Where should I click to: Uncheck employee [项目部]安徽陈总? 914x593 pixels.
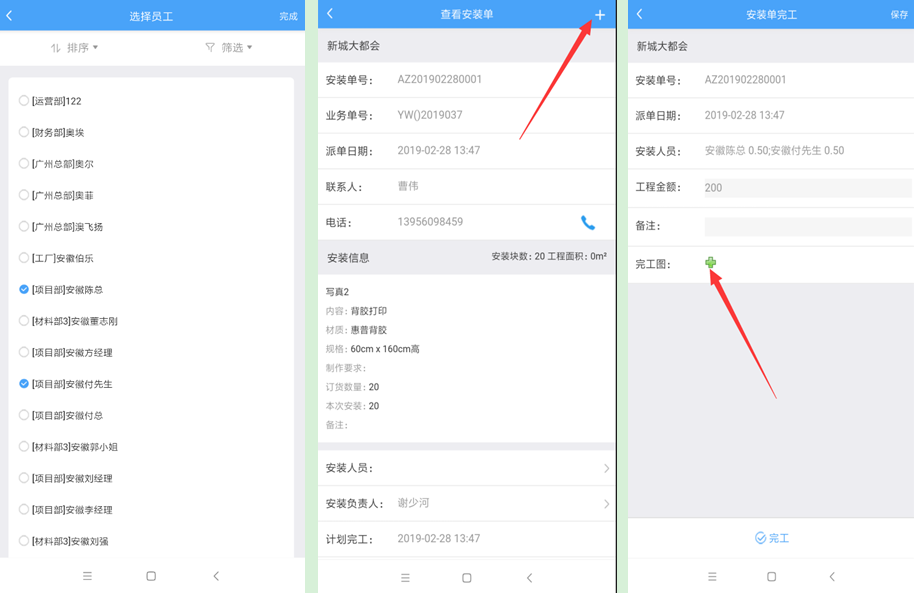pyautogui.click(x=24, y=289)
